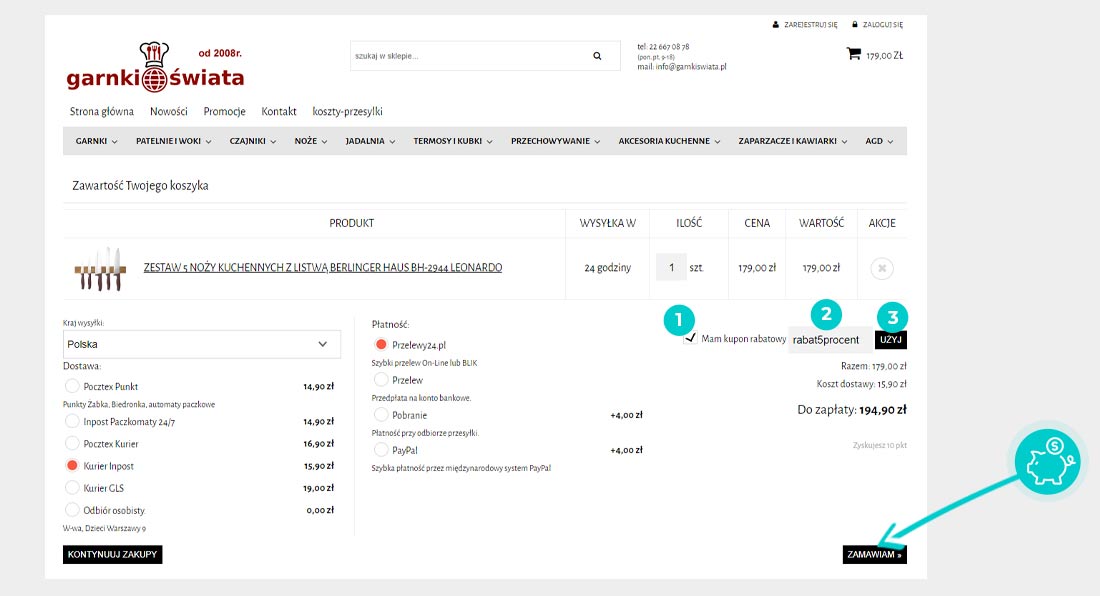Toggle 'Mam kupon rabatowy' checkbox

690,338
